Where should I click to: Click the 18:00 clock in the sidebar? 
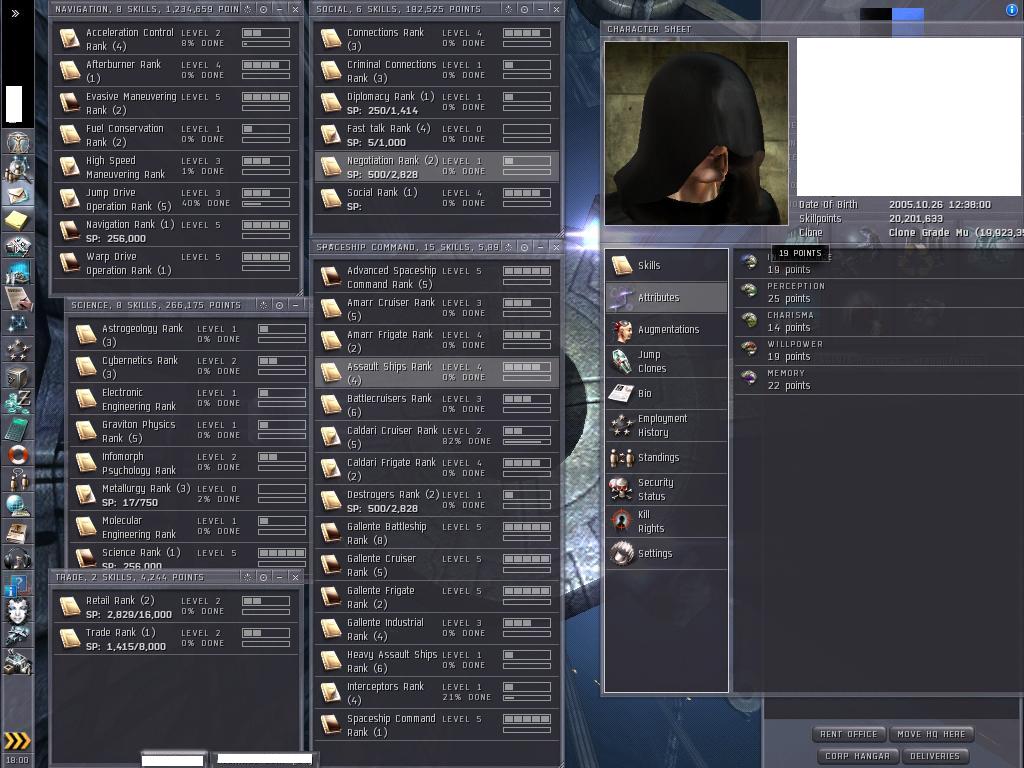point(17,760)
